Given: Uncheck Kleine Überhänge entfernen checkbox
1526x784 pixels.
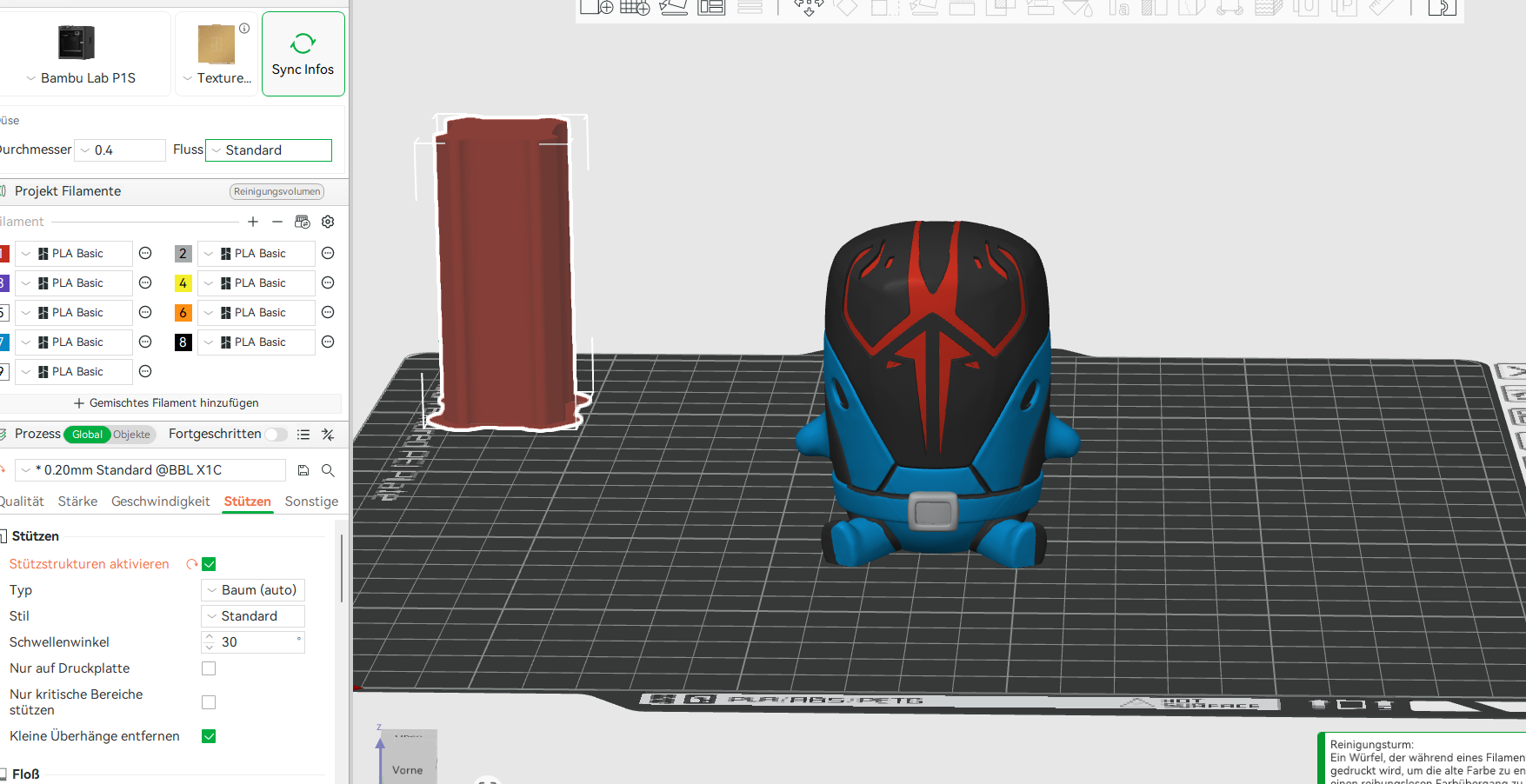Looking at the screenshot, I should 209,736.
